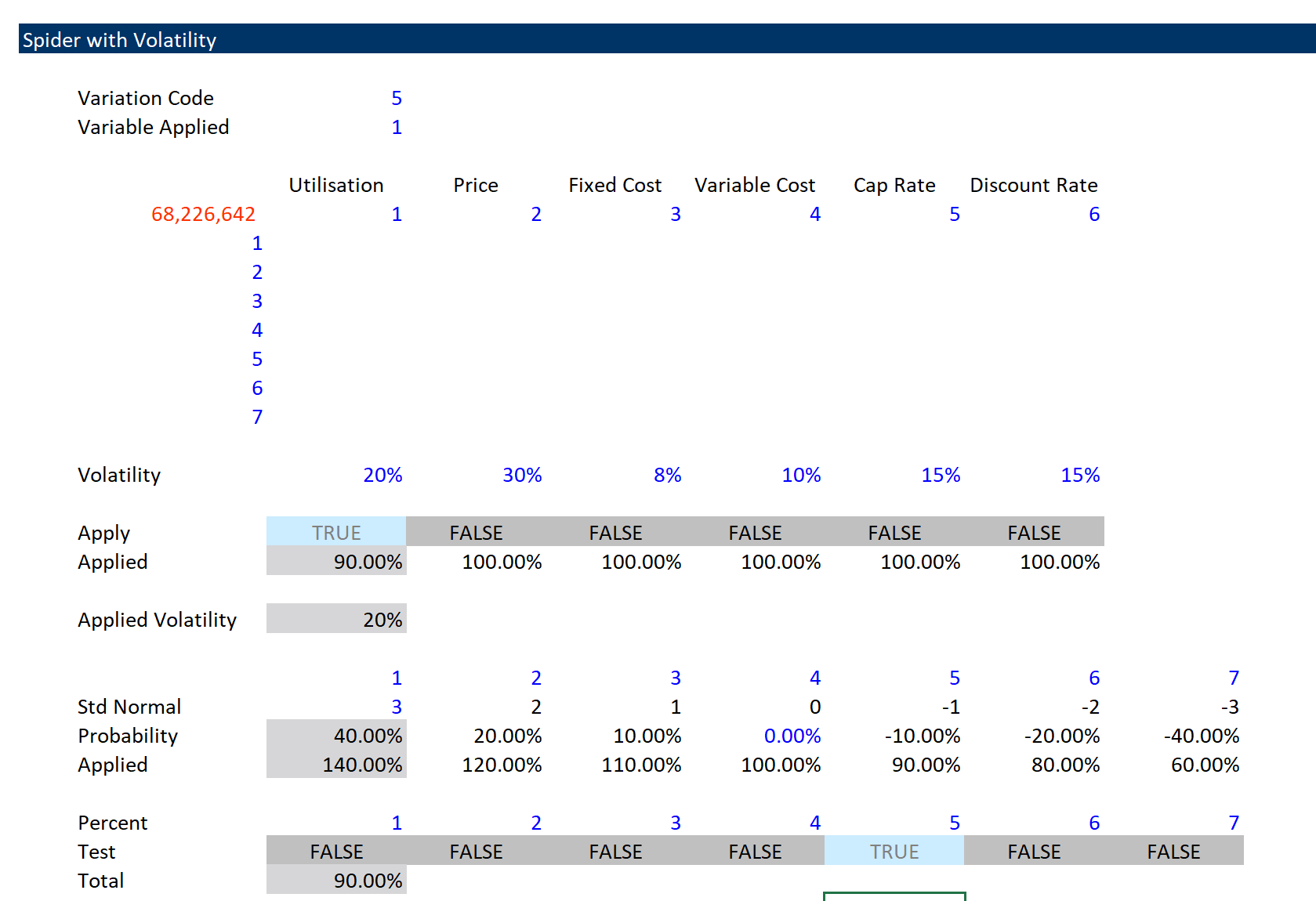Click the Utilisation column header

point(335,185)
